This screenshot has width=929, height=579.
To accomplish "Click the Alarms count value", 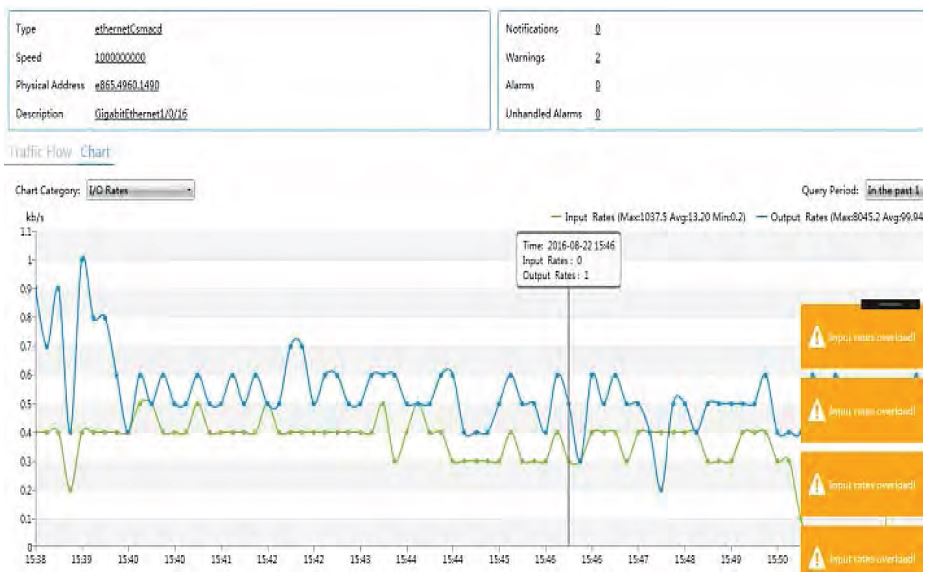I will coord(597,85).
